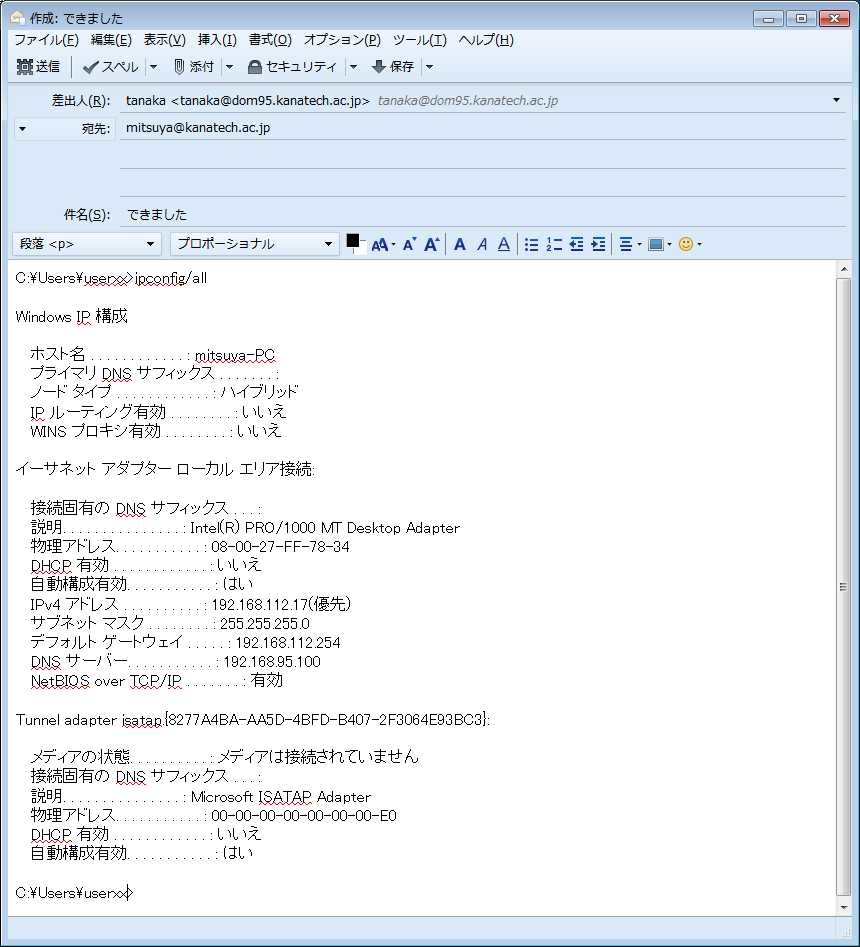The width and height of the screenshot is (860, 947).
Task: Apply bulleted list formatting
Action: tap(531, 244)
